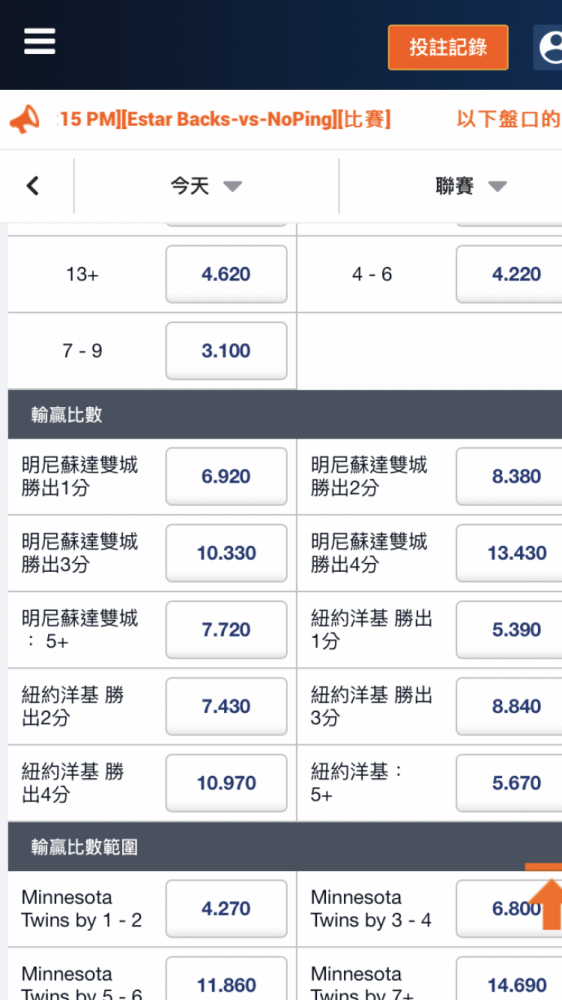Open the Estar Backs-vs-NoPing announcement text
The height and width of the screenshot is (1000, 562).
click(223, 119)
